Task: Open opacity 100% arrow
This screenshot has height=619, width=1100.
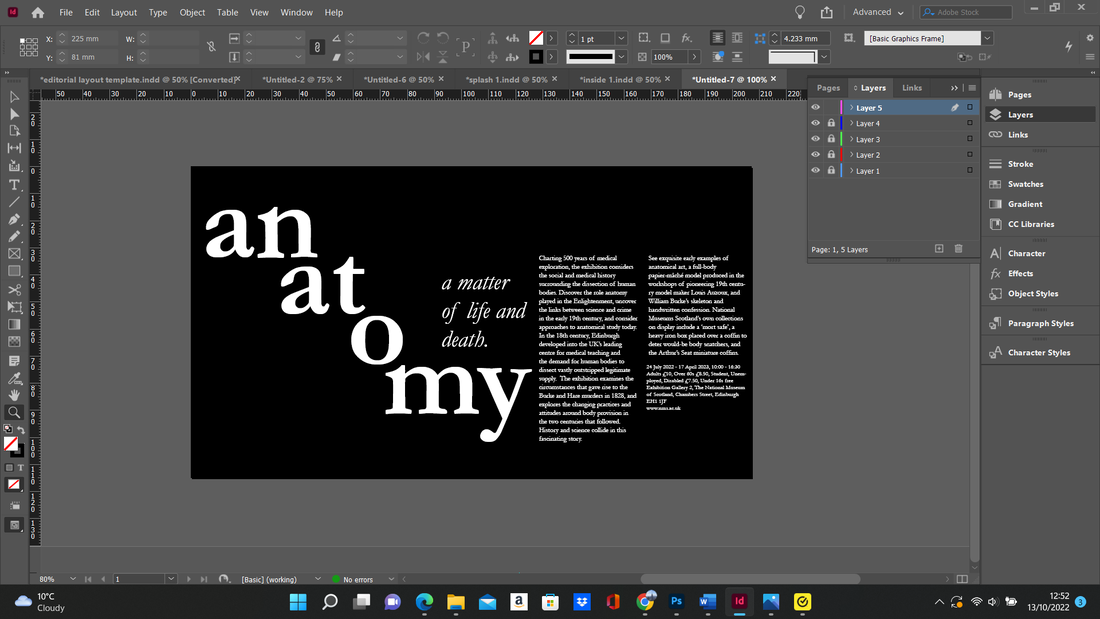Action: click(694, 57)
